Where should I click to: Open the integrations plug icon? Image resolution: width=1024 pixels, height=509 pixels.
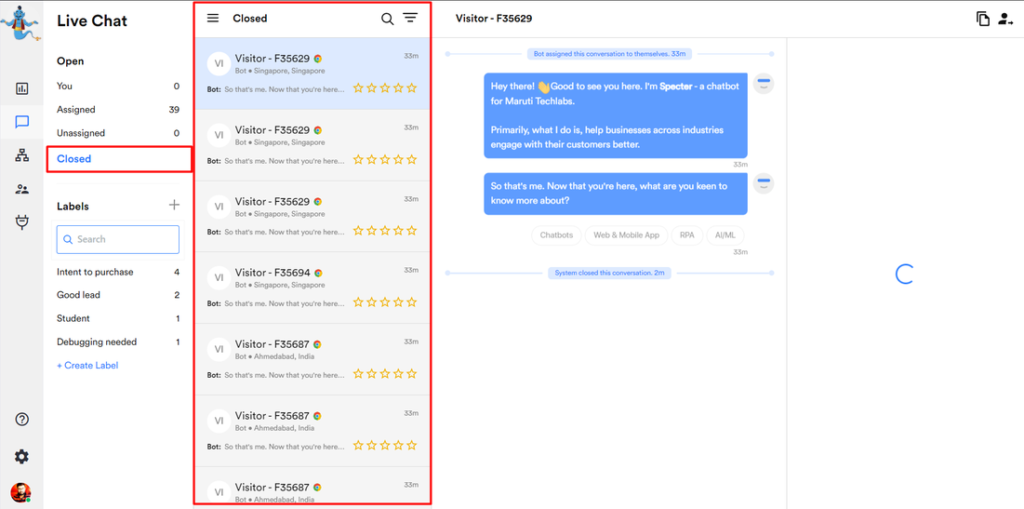22,222
